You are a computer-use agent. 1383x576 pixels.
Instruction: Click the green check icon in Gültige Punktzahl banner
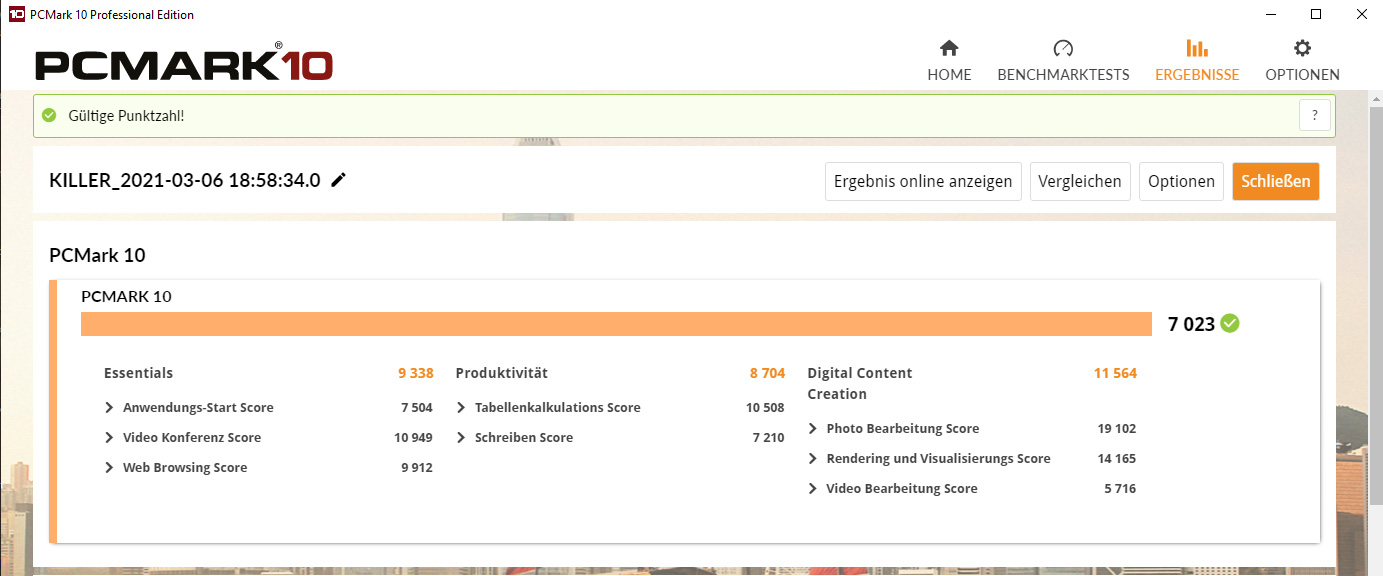tap(49, 115)
